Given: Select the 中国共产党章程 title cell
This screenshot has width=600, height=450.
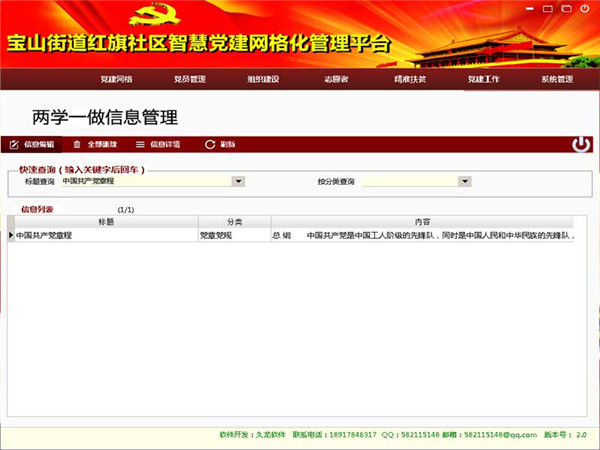Looking at the screenshot, I should click(106, 235).
